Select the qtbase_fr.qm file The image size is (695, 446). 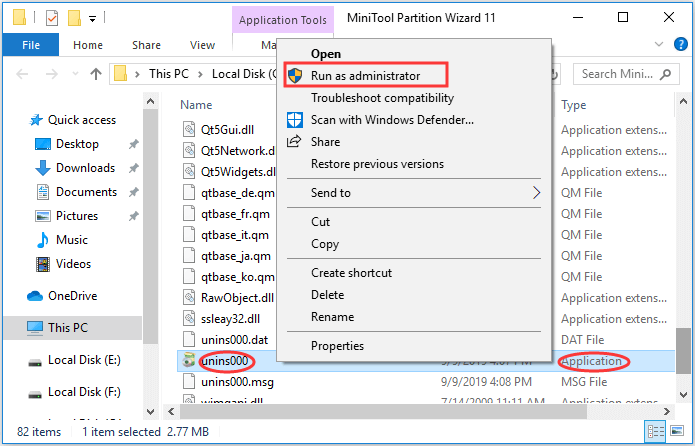pos(226,214)
